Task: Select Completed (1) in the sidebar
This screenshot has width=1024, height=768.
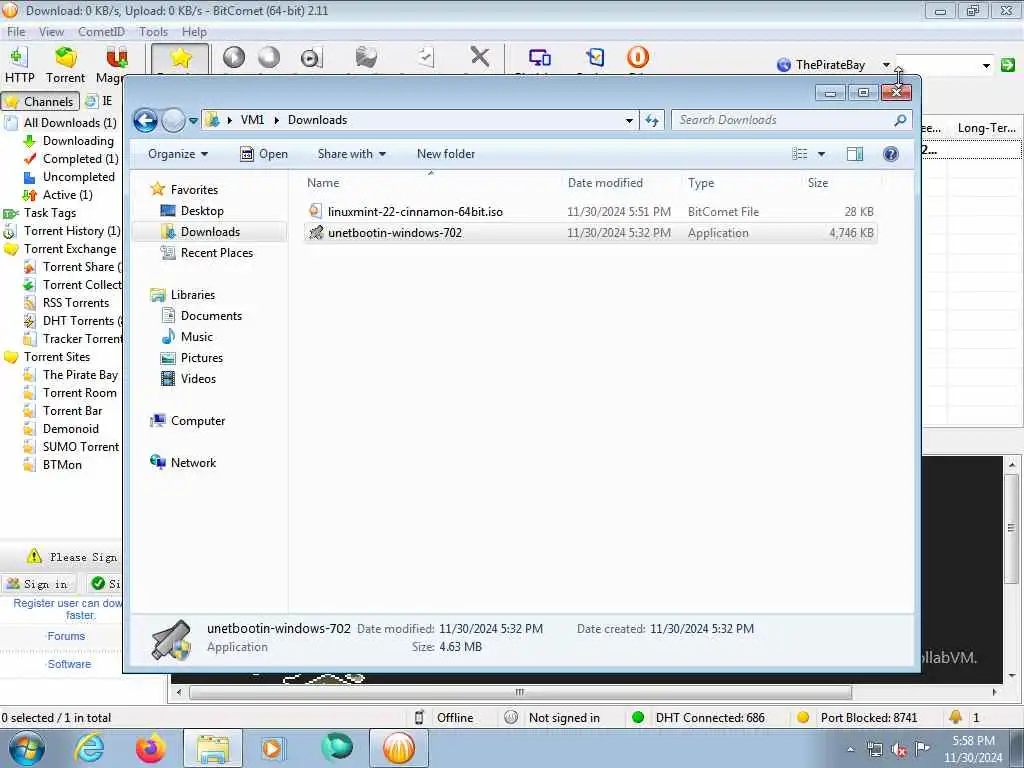Action: [80, 159]
